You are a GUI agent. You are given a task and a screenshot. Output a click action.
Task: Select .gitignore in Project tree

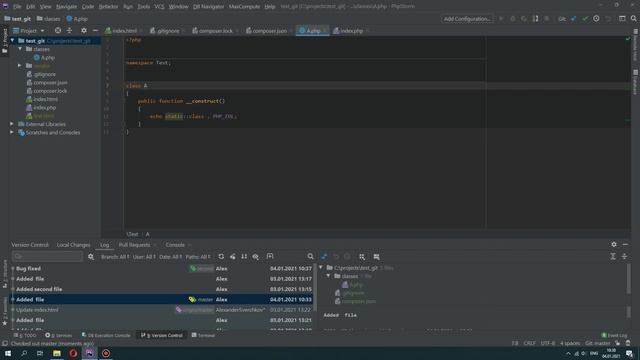coord(44,74)
